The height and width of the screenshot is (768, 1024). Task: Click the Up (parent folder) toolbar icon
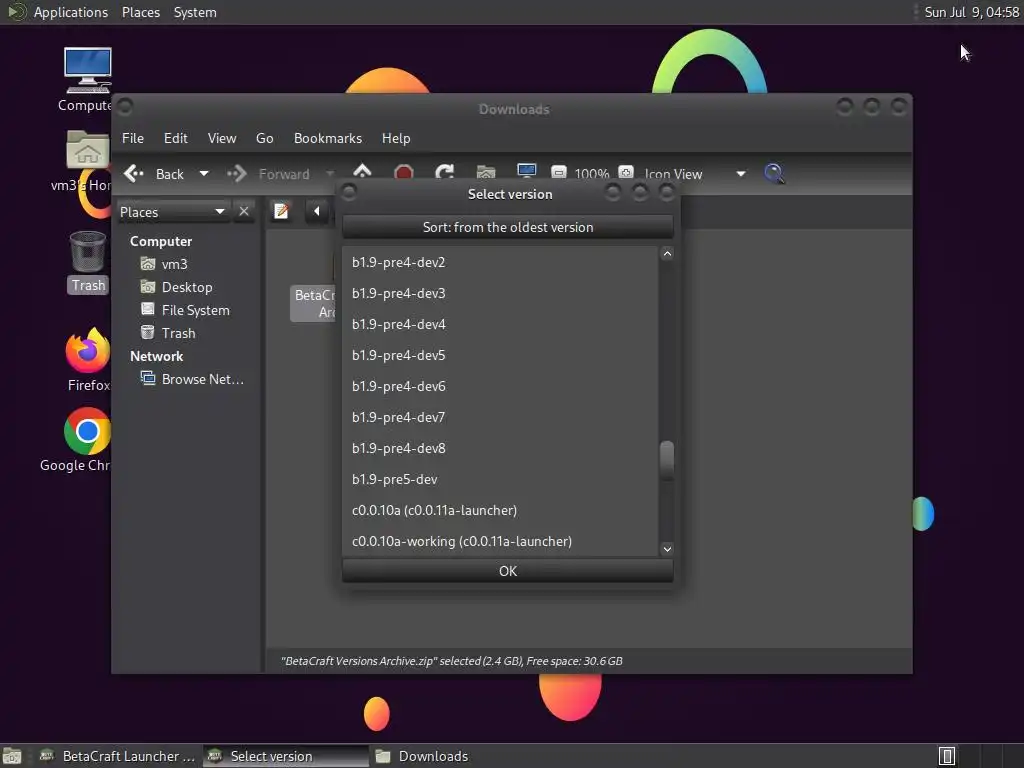click(x=362, y=172)
